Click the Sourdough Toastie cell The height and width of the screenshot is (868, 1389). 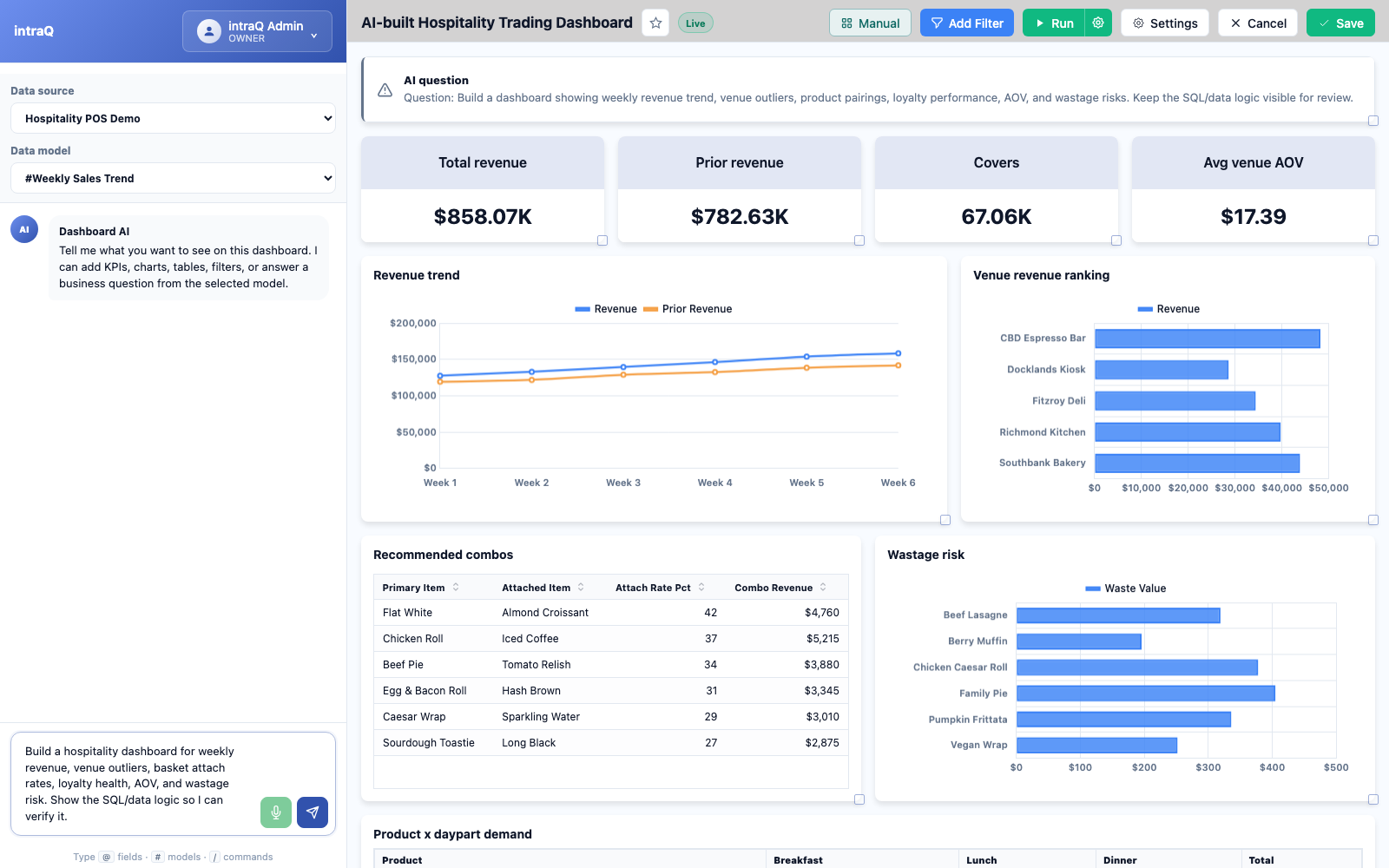[x=429, y=743]
